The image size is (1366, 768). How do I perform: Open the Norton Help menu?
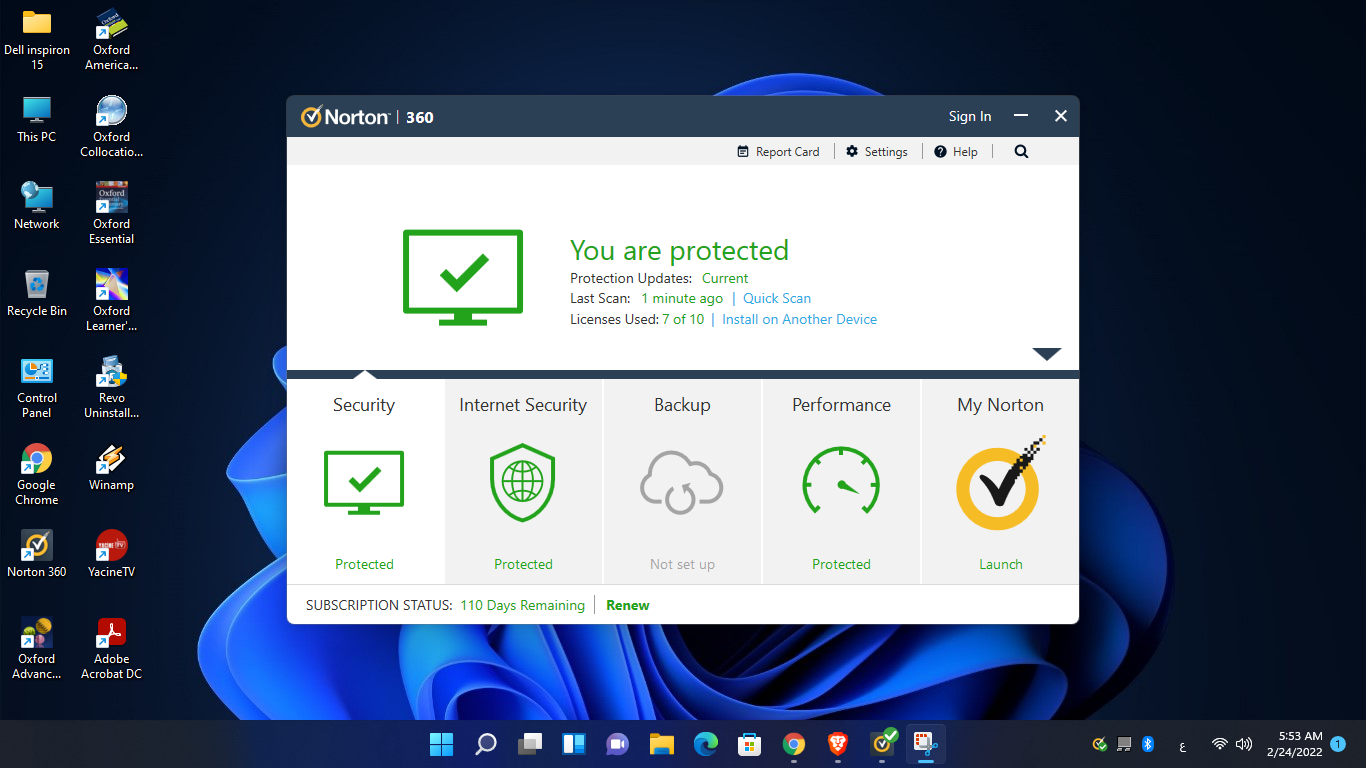(956, 152)
